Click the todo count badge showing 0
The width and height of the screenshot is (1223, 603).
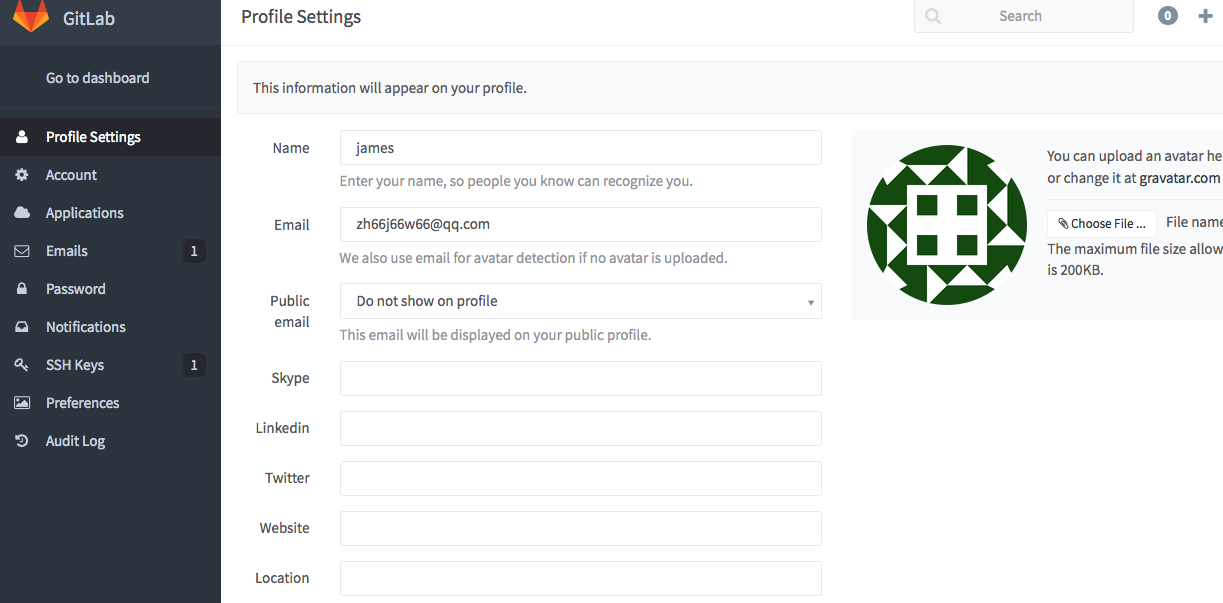tap(1168, 16)
